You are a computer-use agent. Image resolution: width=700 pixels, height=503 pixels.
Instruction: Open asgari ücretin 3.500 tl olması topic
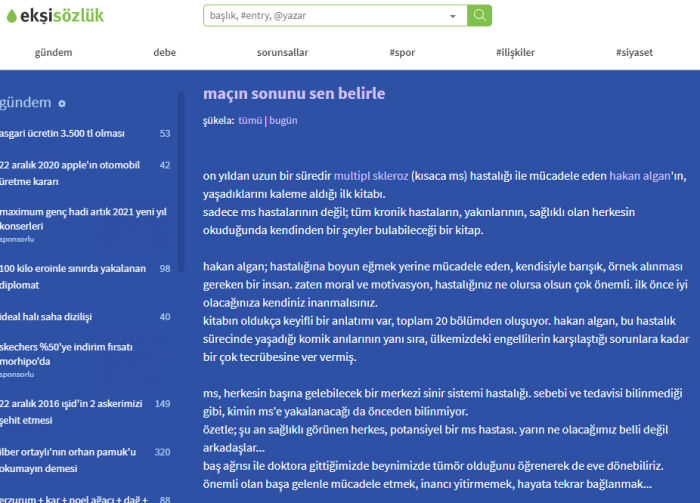pyautogui.click(x=62, y=133)
